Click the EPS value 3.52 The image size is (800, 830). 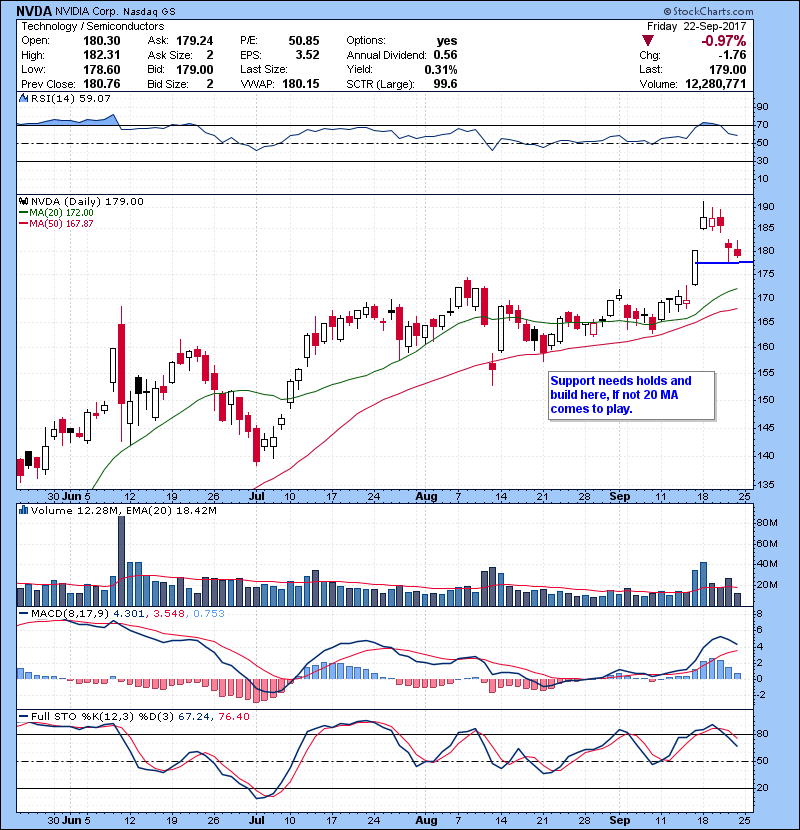click(x=307, y=55)
